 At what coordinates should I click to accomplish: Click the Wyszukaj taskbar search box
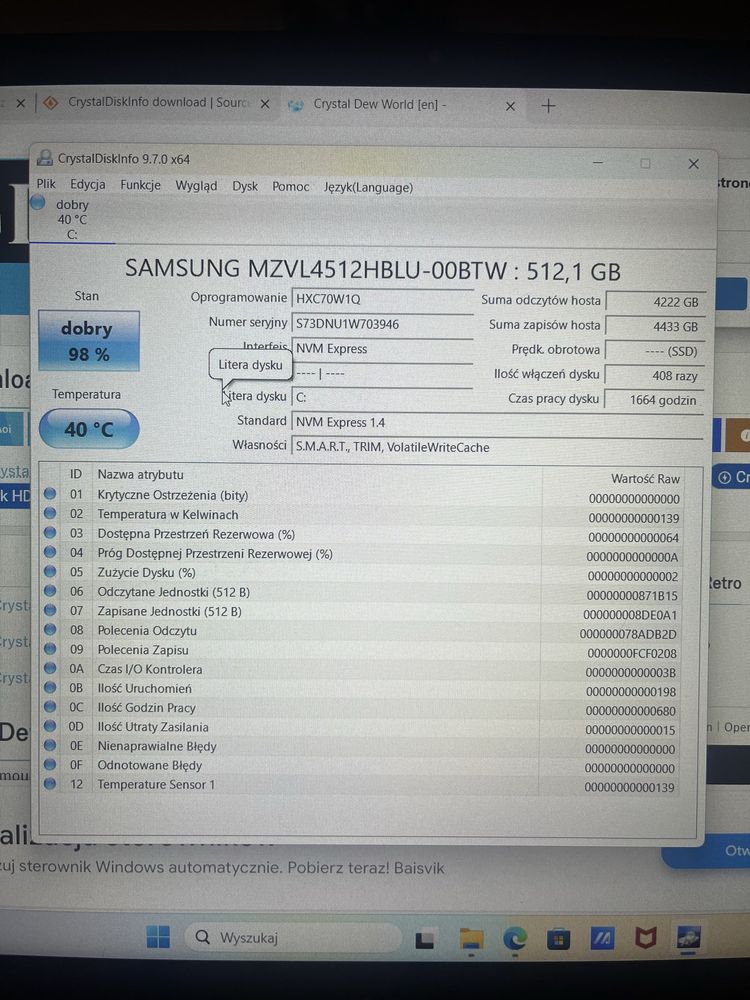point(293,938)
